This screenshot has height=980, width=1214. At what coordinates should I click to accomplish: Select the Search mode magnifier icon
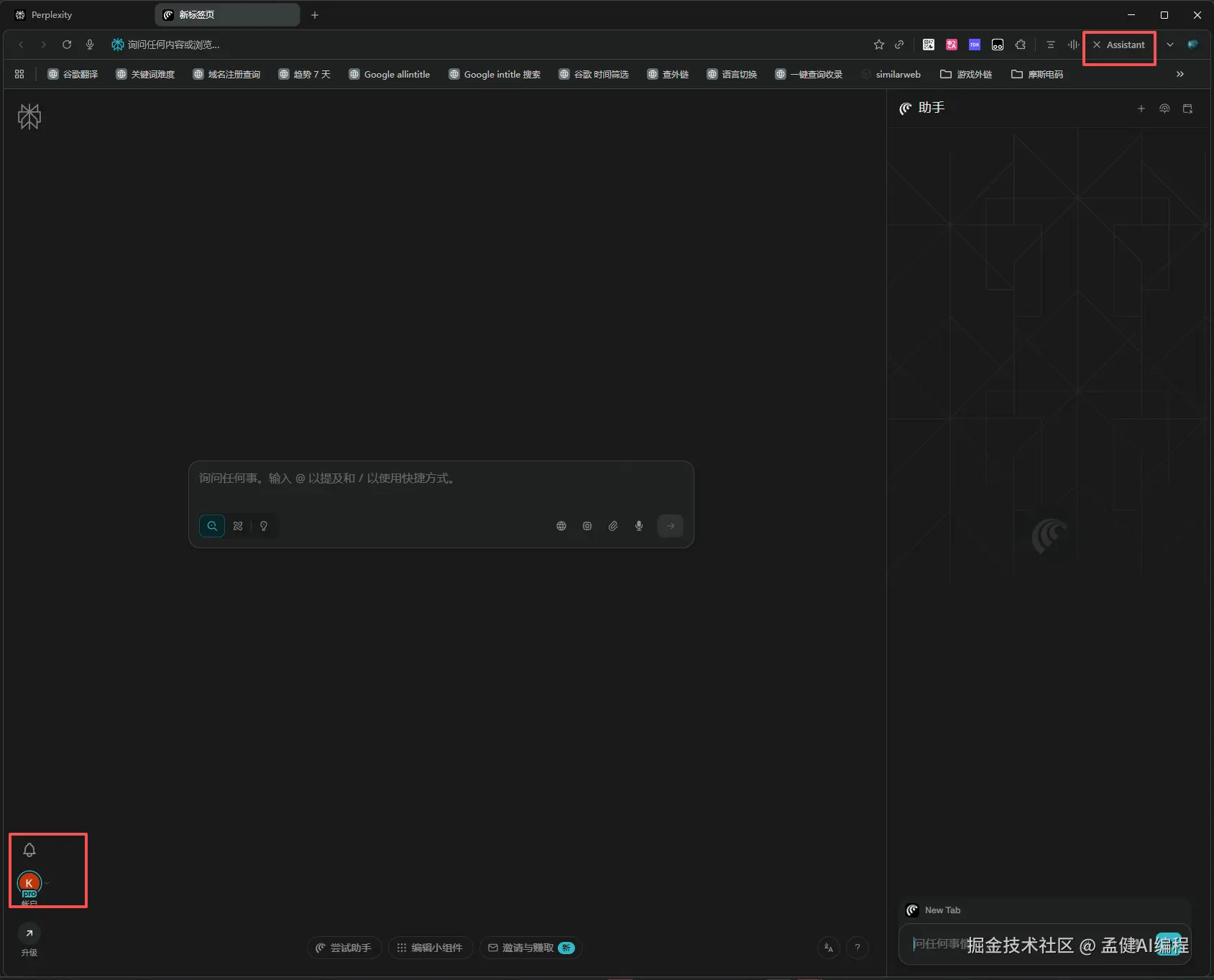(x=212, y=526)
